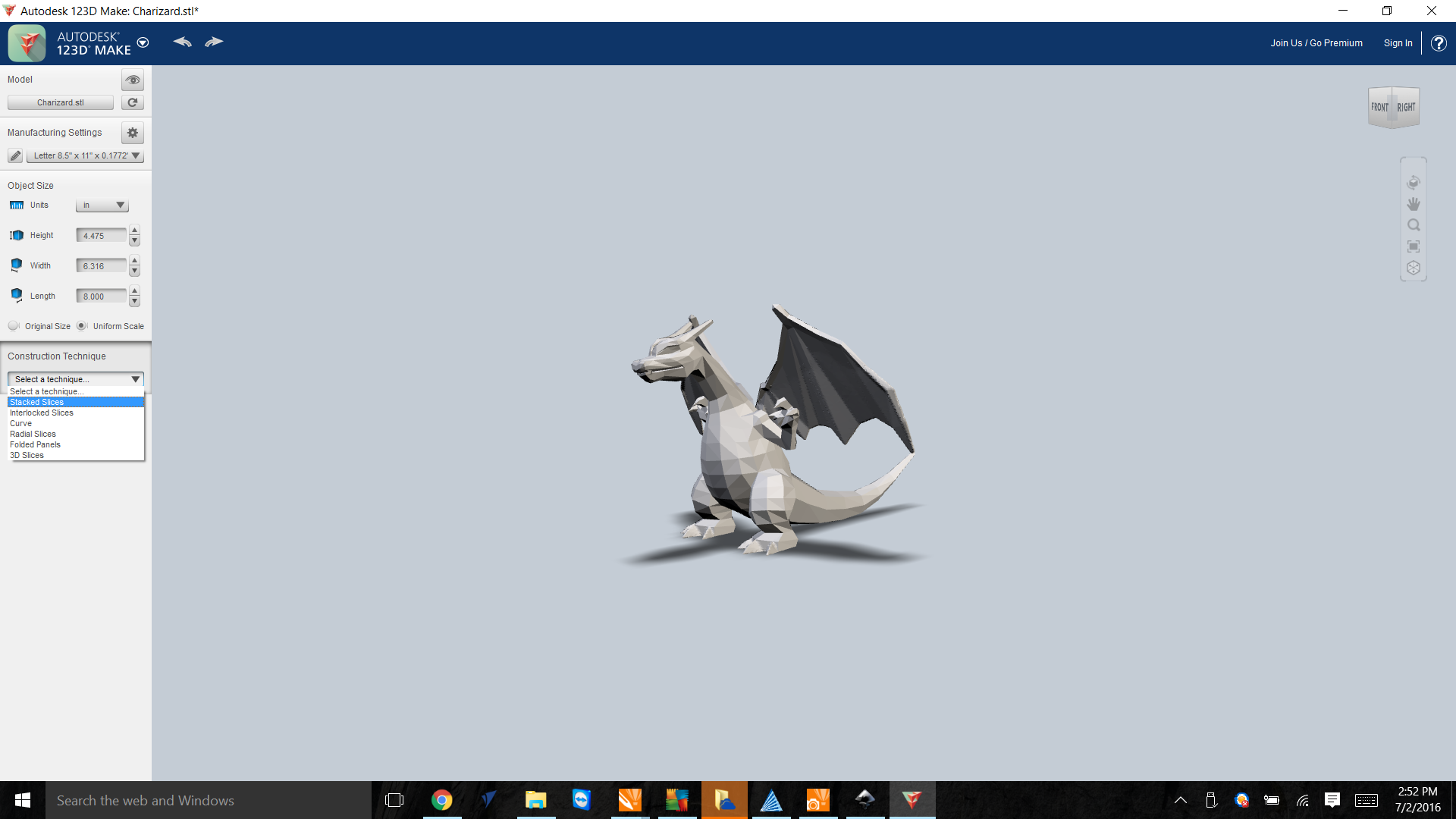
Task: Decrease the Width value
Action: click(x=134, y=271)
